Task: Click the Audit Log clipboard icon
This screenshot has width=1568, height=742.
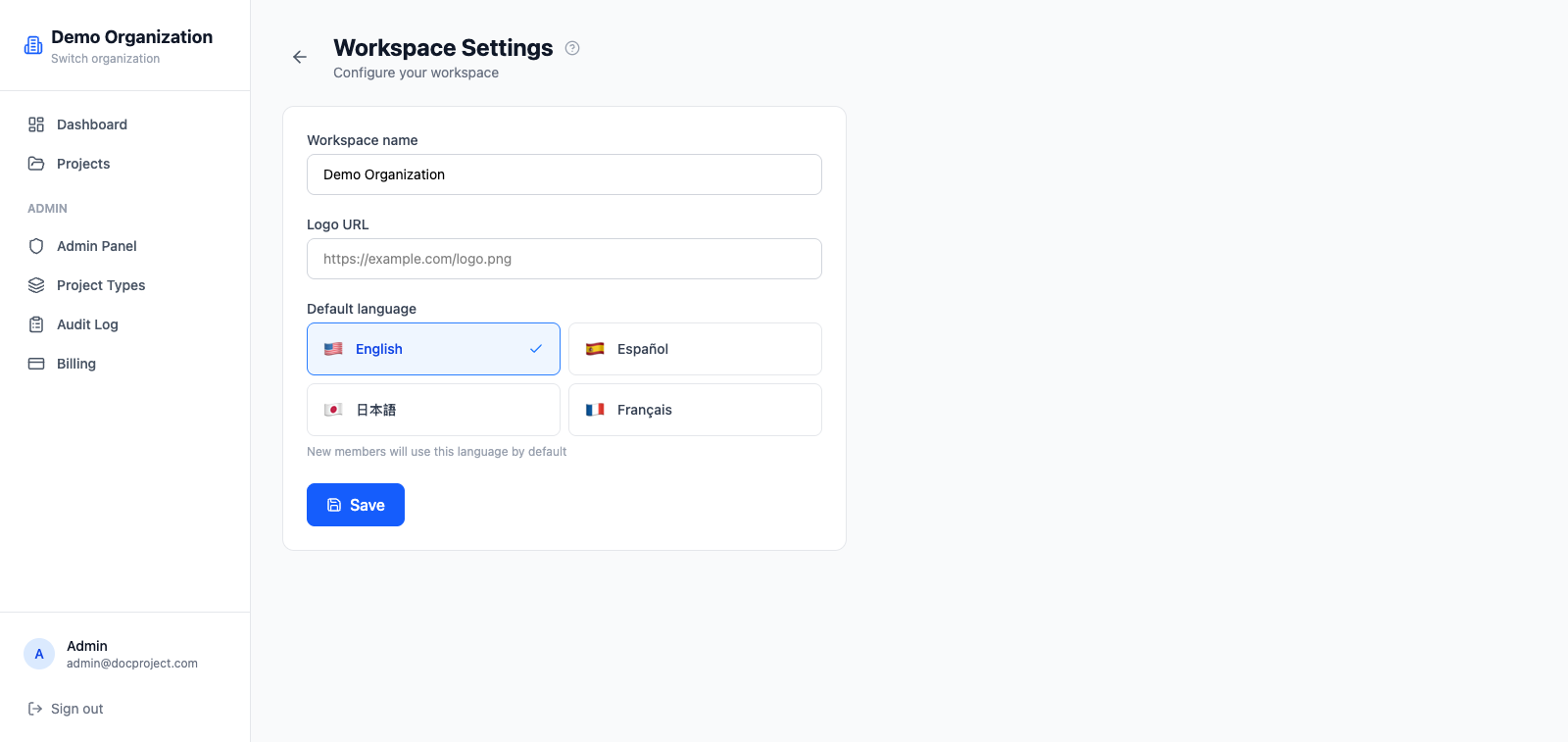Action: tap(36, 324)
